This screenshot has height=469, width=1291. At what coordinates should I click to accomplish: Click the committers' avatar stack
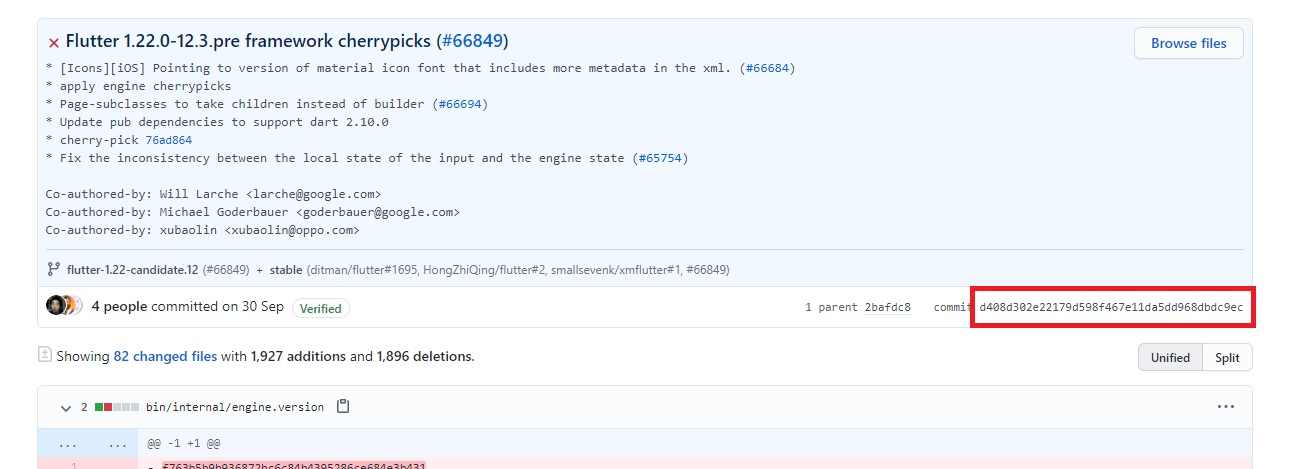[x=64, y=306]
